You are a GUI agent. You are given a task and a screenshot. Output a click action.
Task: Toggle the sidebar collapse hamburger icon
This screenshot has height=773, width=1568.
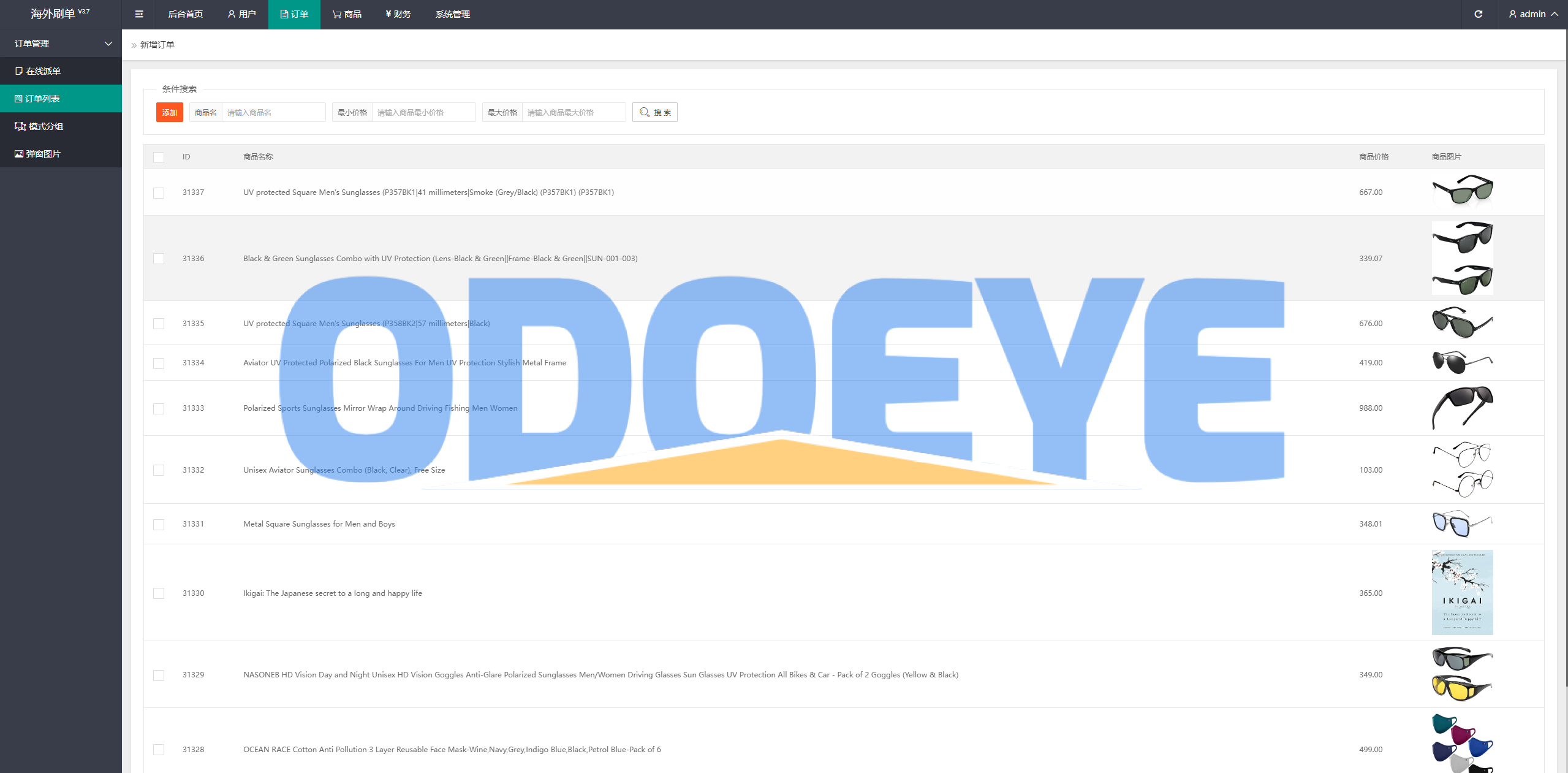[139, 14]
